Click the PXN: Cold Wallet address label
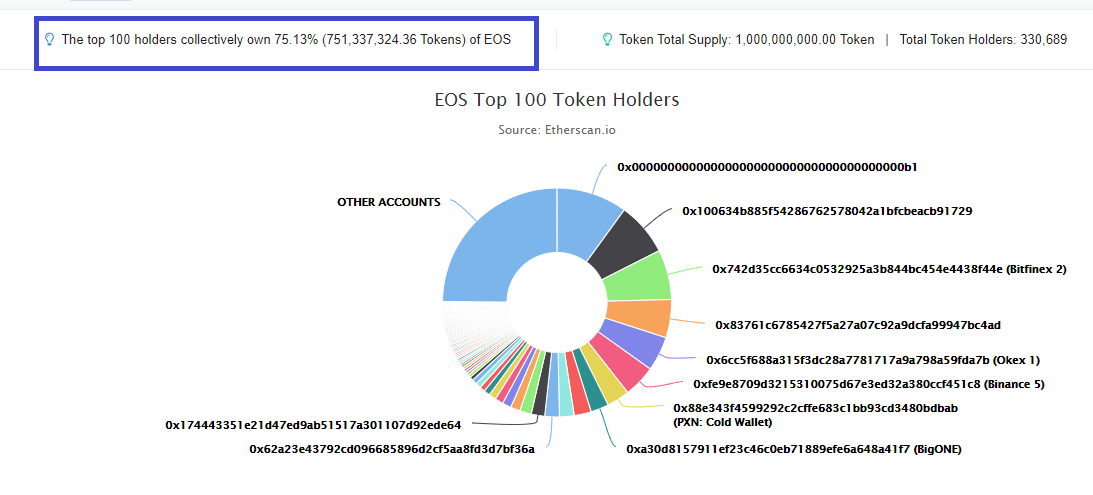The height and width of the screenshot is (495, 1093). point(815,415)
